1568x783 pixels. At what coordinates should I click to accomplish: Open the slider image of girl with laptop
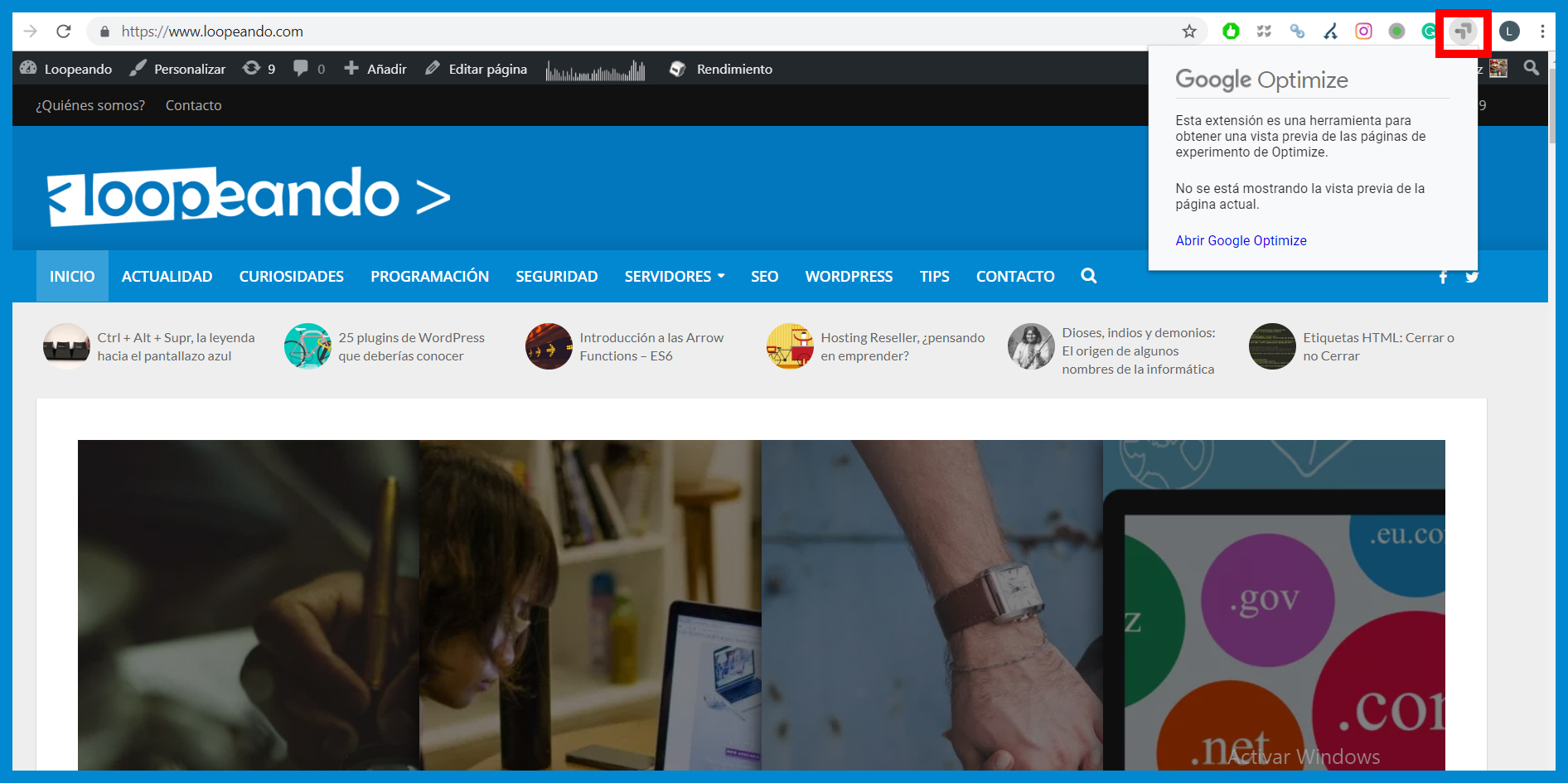tap(590, 605)
